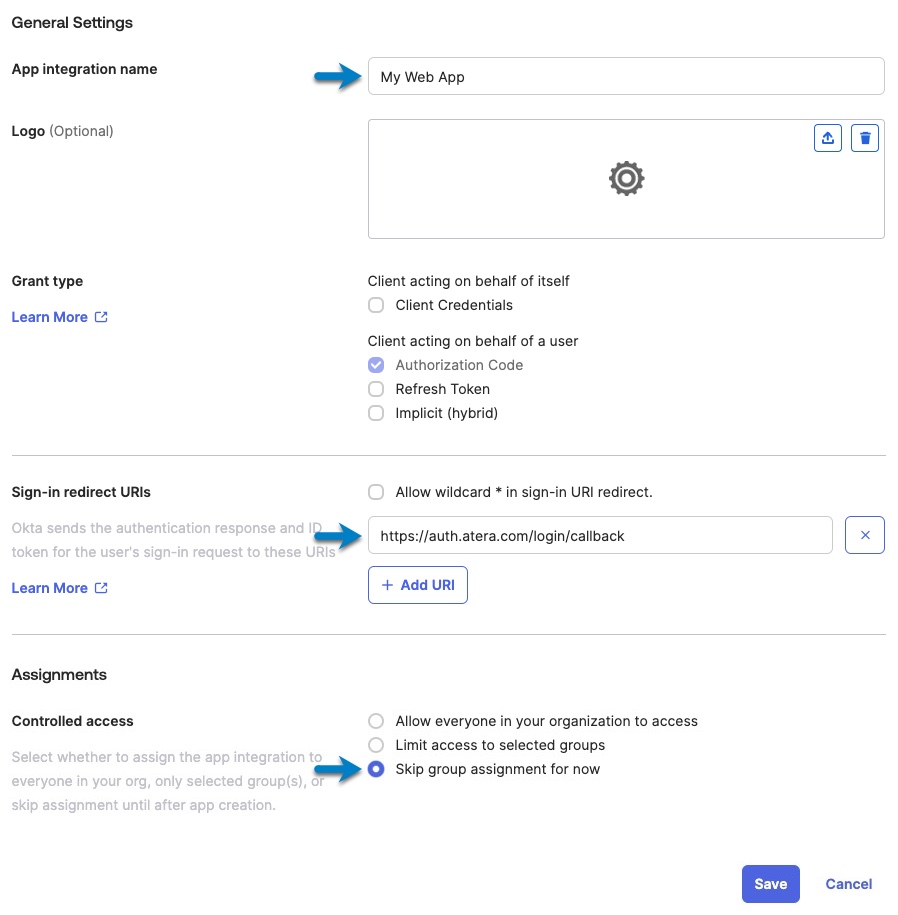Viewport: 898px width, 915px height.
Task: Click the trash icon to delete logo
Action: pos(865,138)
